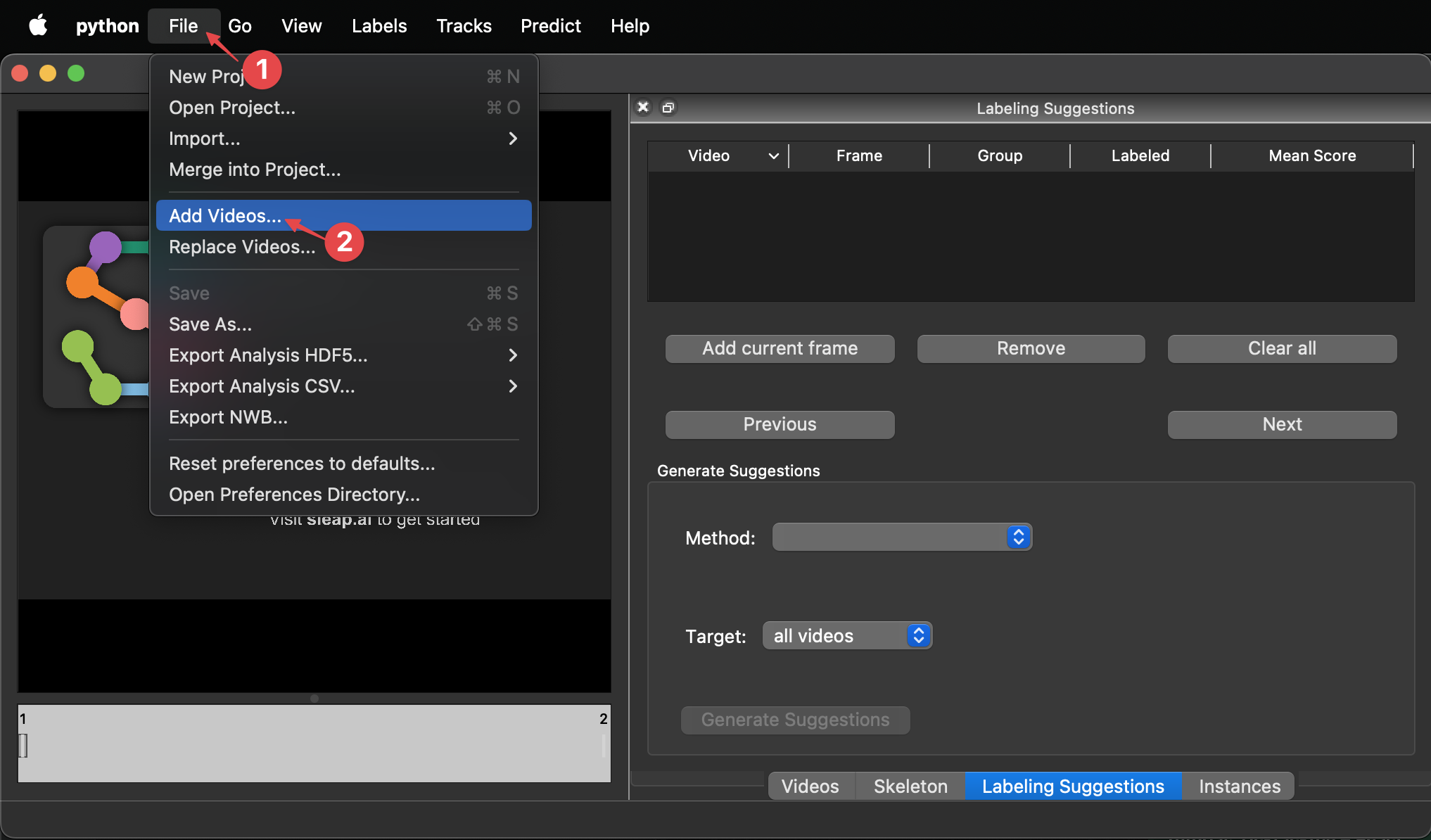
Task: Click the Mean Score column header
Action: [x=1311, y=156]
